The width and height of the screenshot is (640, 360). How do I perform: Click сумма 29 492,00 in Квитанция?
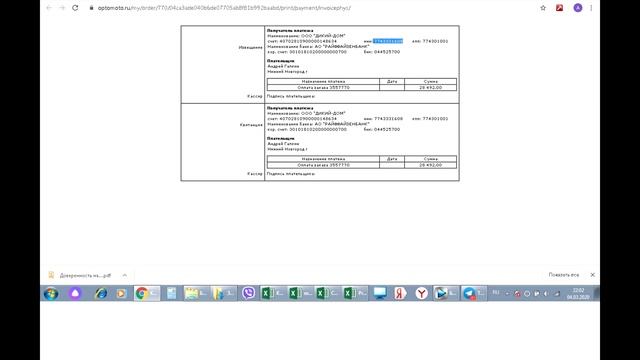click(x=431, y=165)
